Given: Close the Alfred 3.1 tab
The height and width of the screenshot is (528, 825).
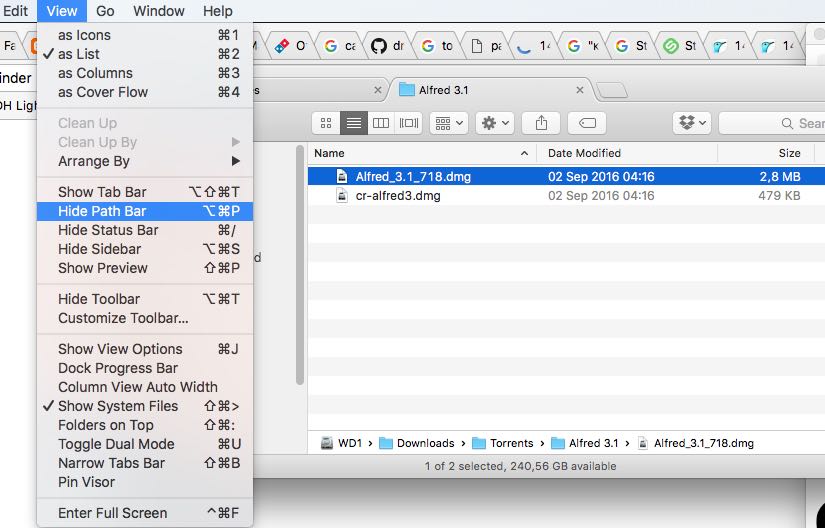Looking at the screenshot, I should 580,90.
